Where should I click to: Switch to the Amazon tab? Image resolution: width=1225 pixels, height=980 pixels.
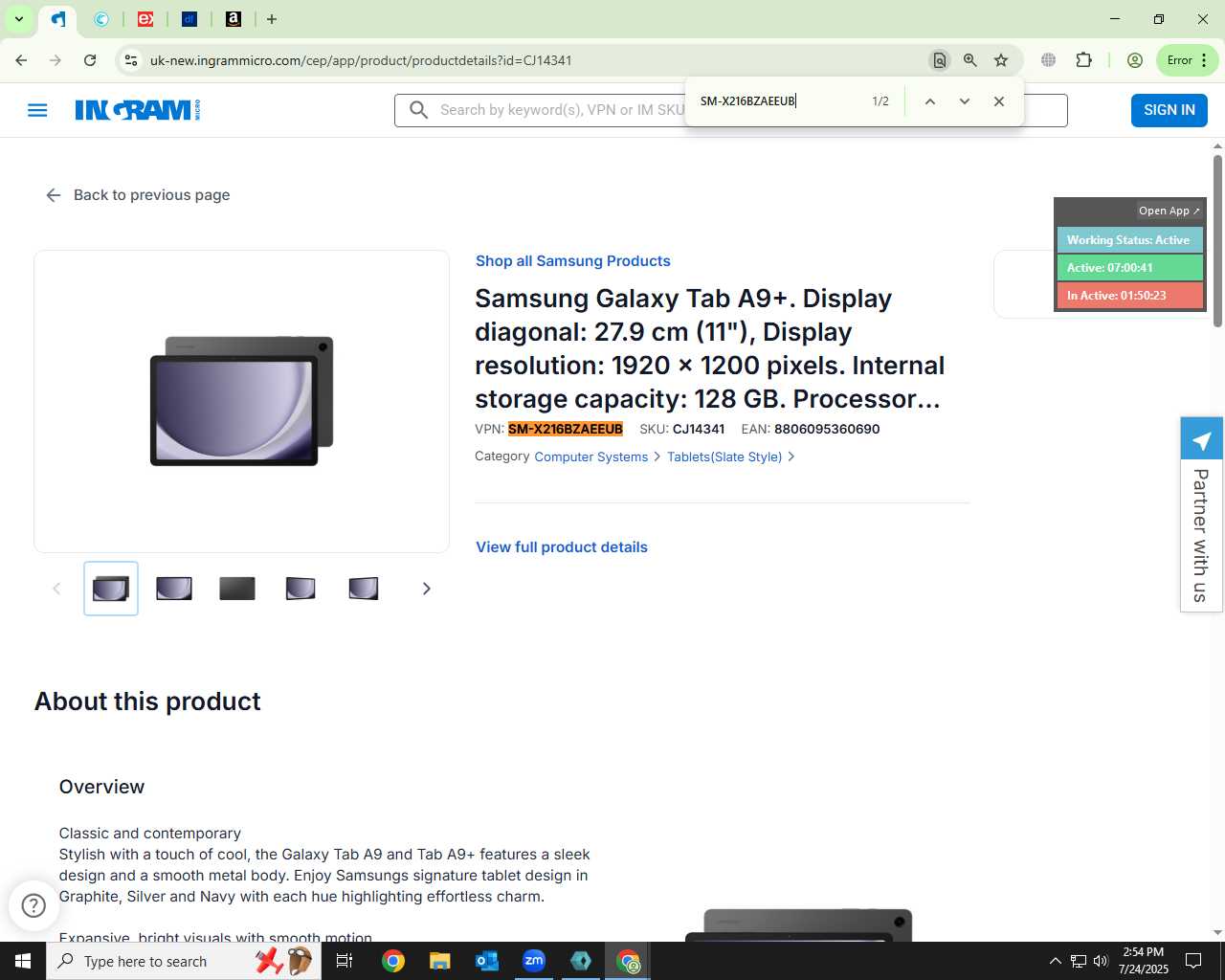(x=234, y=19)
